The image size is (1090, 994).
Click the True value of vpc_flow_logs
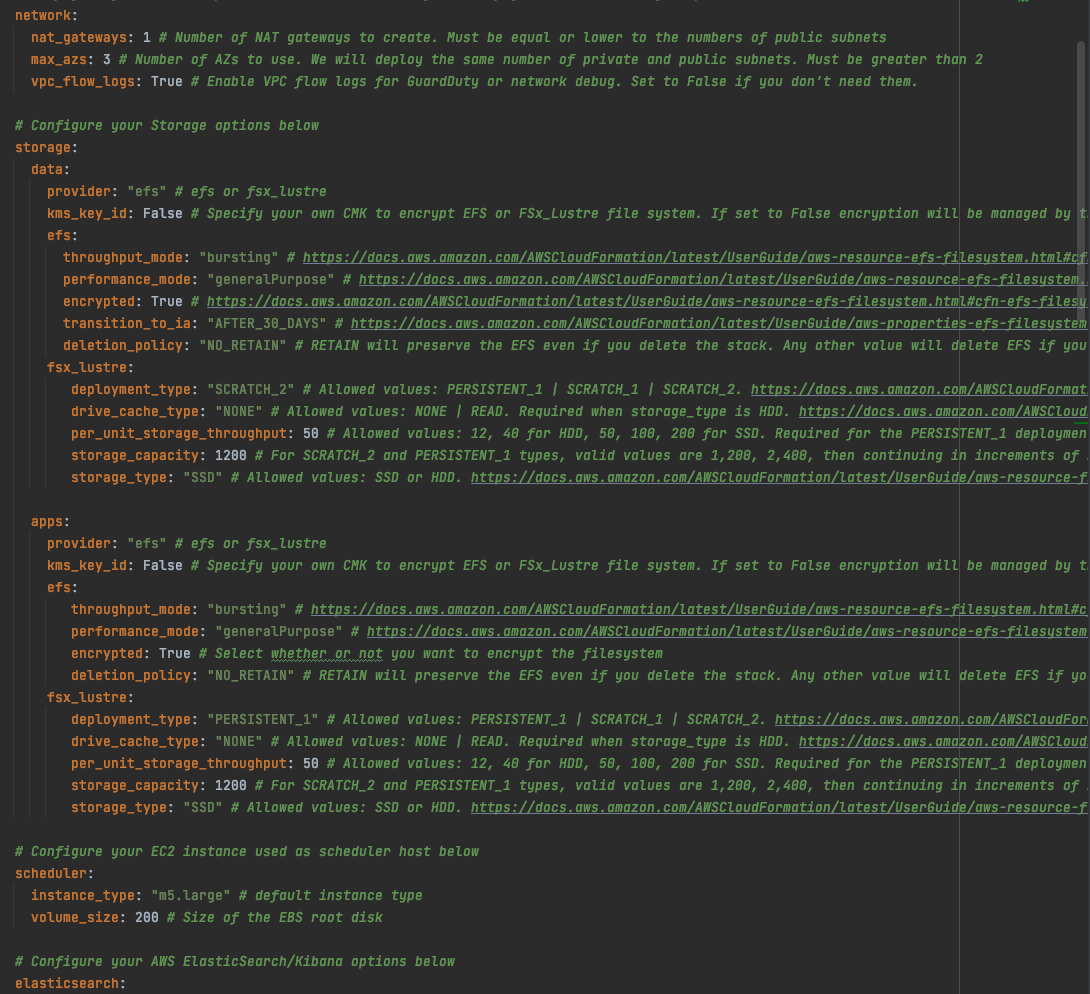pyautogui.click(x=166, y=81)
